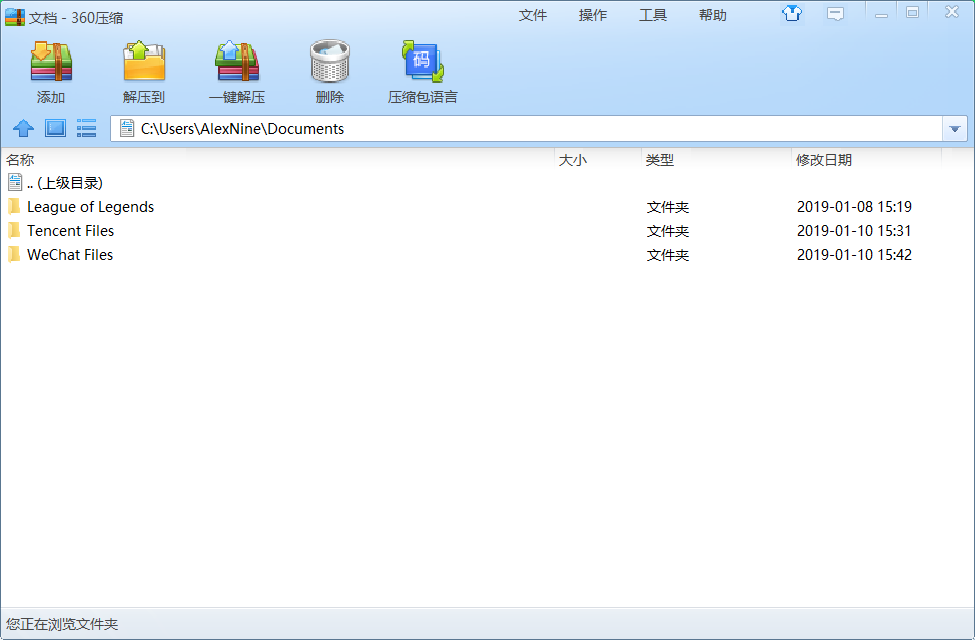Click the Tencent Files folder icon
Image resolution: width=975 pixels, height=640 pixels.
pyautogui.click(x=14, y=231)
